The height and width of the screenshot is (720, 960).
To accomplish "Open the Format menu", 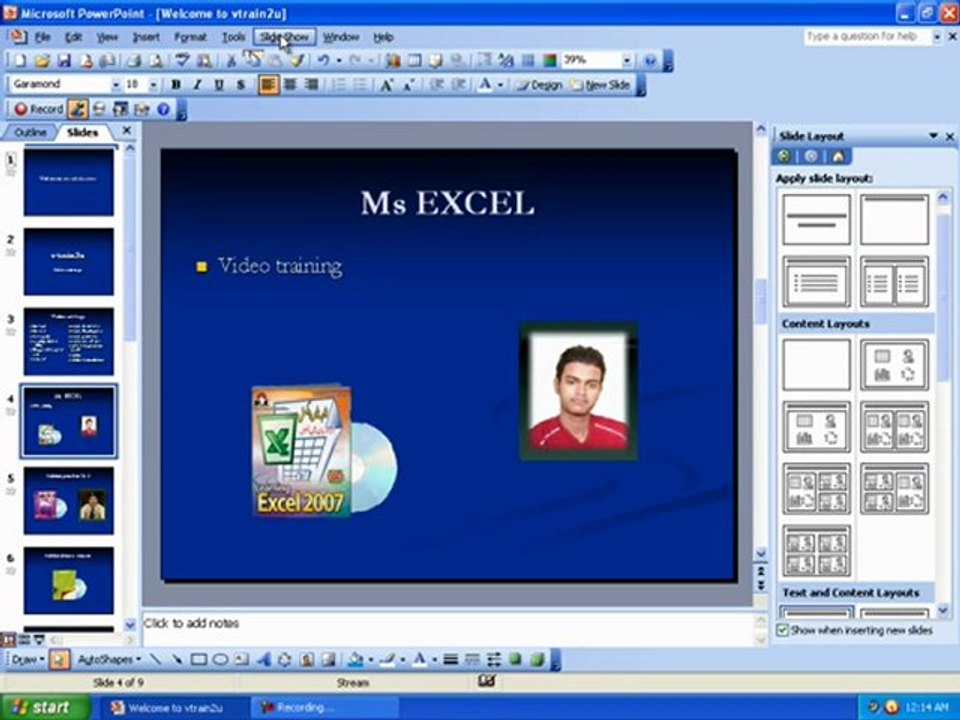I will 190,37.
